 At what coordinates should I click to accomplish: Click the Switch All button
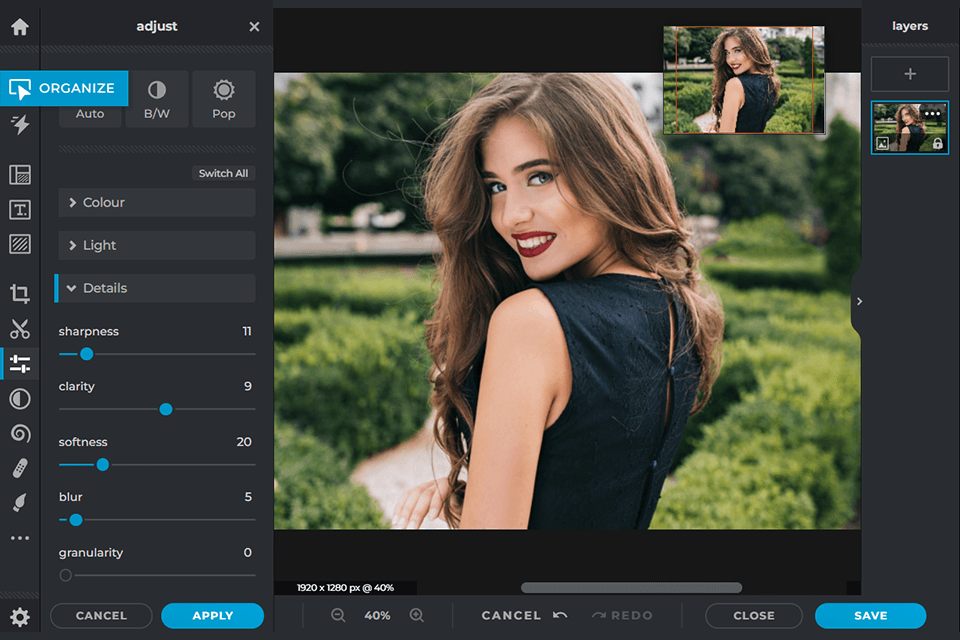(x=223, y=173)
